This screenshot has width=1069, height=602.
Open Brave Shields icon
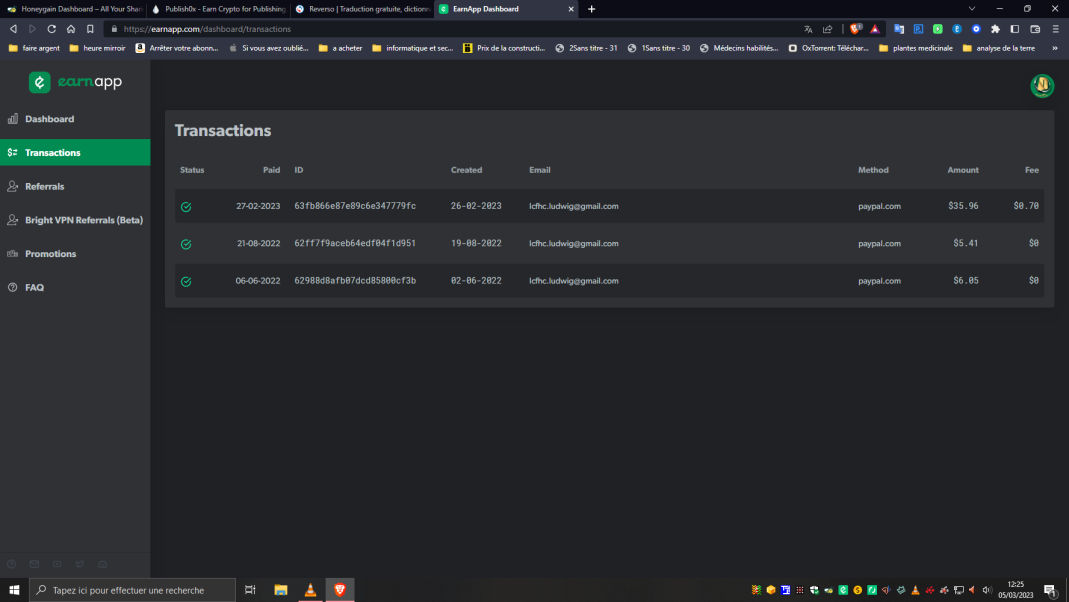click(x=855, y=29)
